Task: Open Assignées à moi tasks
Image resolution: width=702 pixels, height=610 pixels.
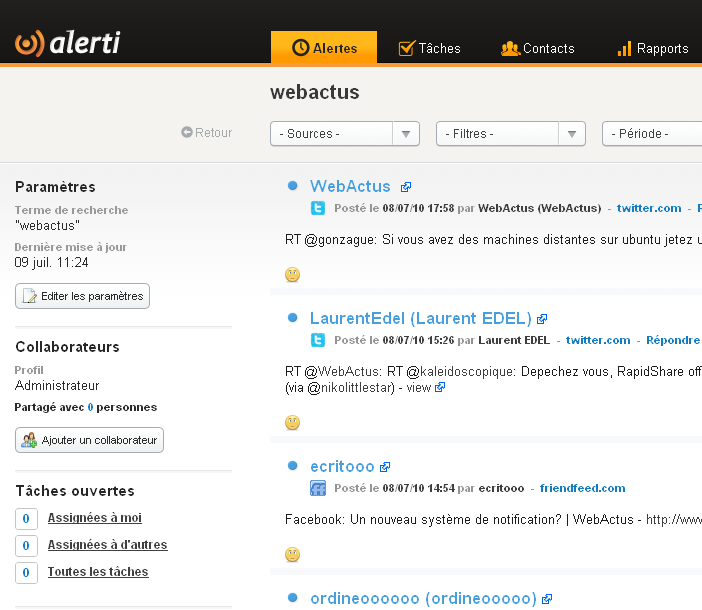Action: pos(94,518)
